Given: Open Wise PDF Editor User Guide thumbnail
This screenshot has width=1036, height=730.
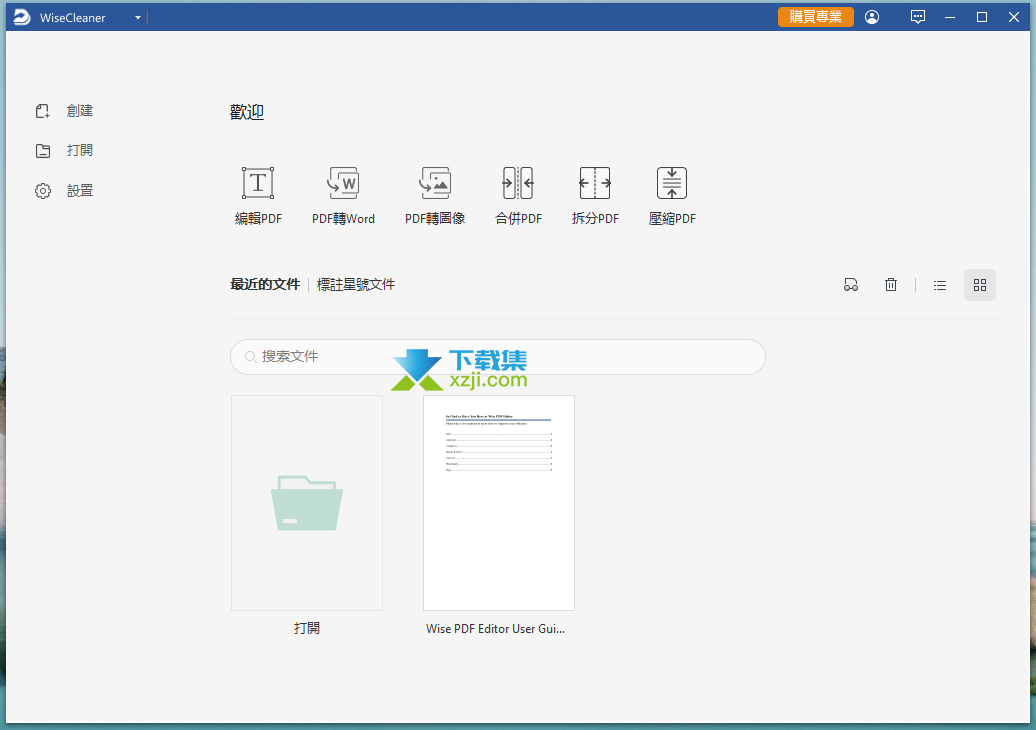Looking at the screenshot, I should point(499,503).
